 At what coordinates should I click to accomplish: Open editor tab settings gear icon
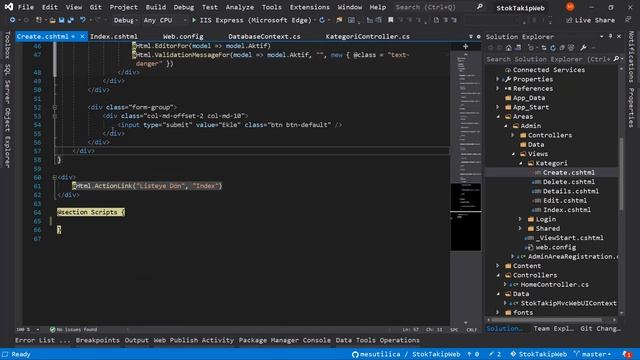point(479,37)
